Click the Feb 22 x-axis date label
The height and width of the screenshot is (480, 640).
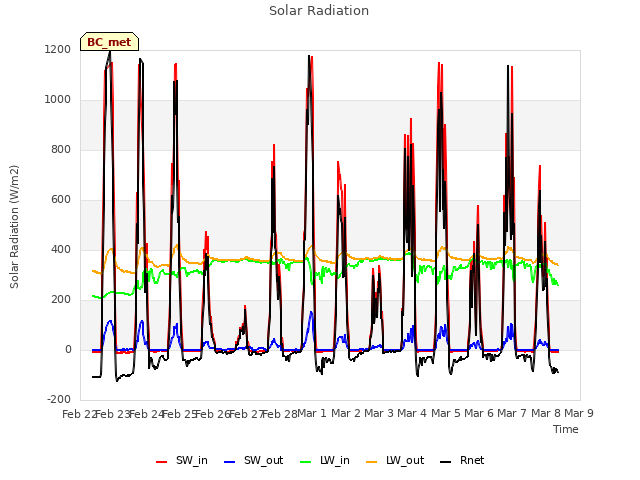[79, 414]
